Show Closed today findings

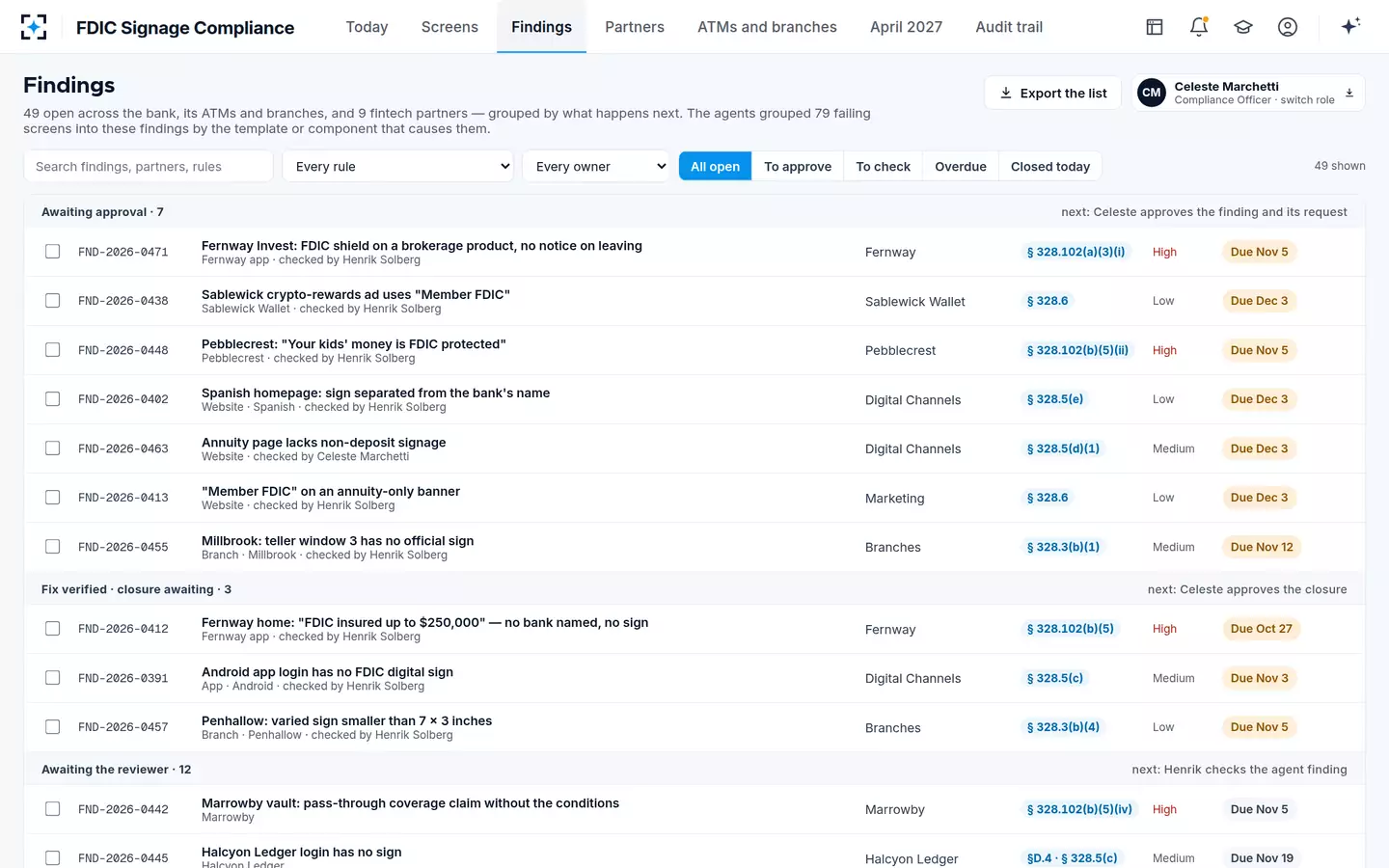pos(1050,166)
